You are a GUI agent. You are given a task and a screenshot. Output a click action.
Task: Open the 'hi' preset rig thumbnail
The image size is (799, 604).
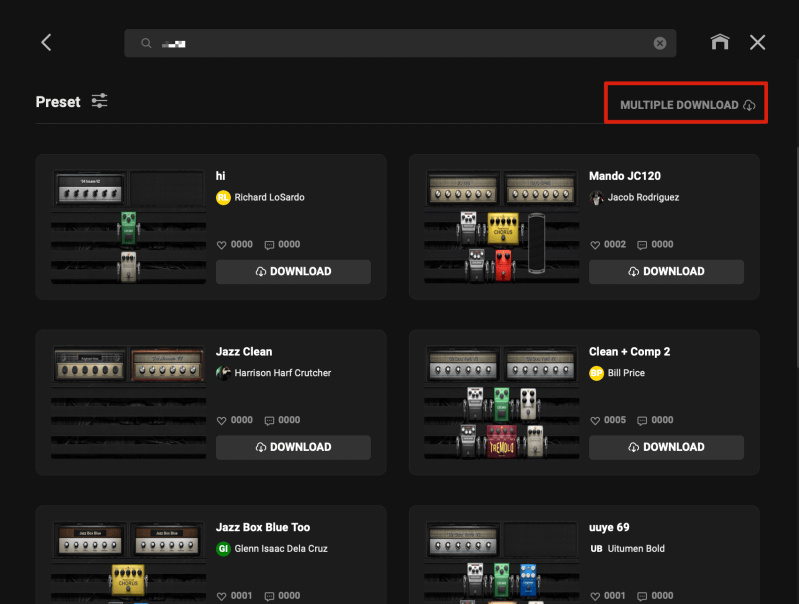tap(128, 227)
